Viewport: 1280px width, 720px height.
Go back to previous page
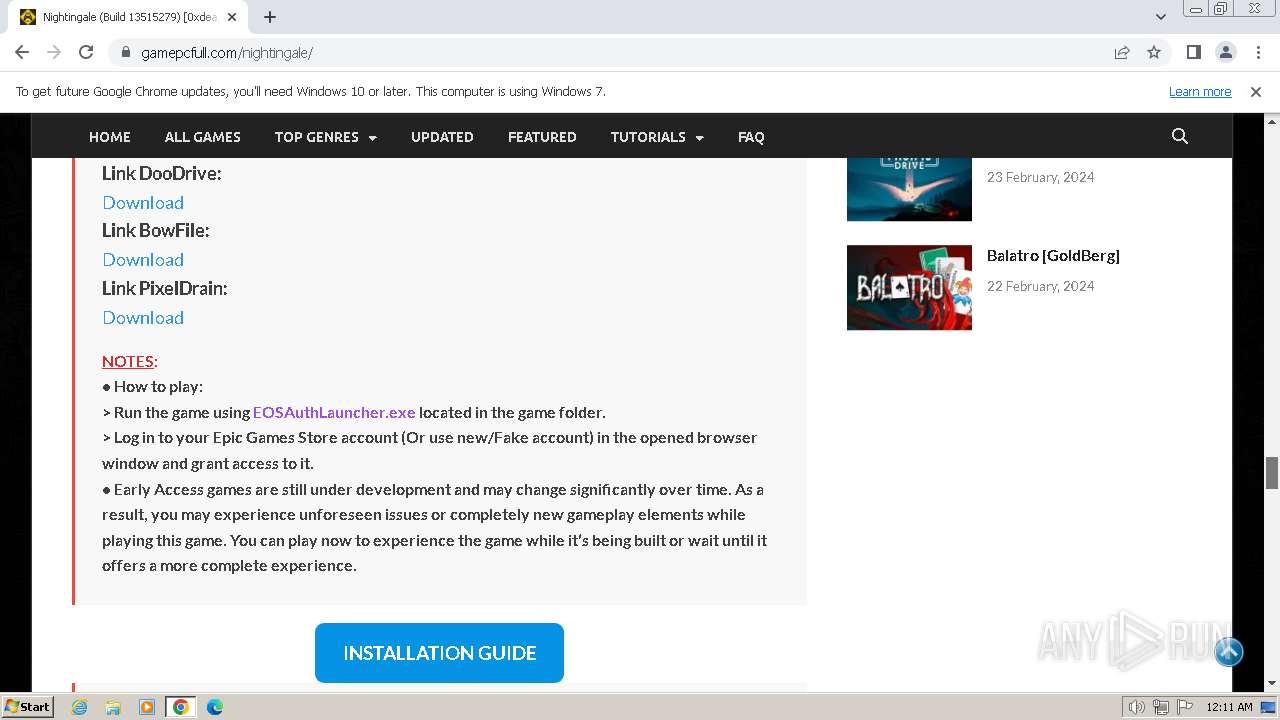tap(22, 52)
